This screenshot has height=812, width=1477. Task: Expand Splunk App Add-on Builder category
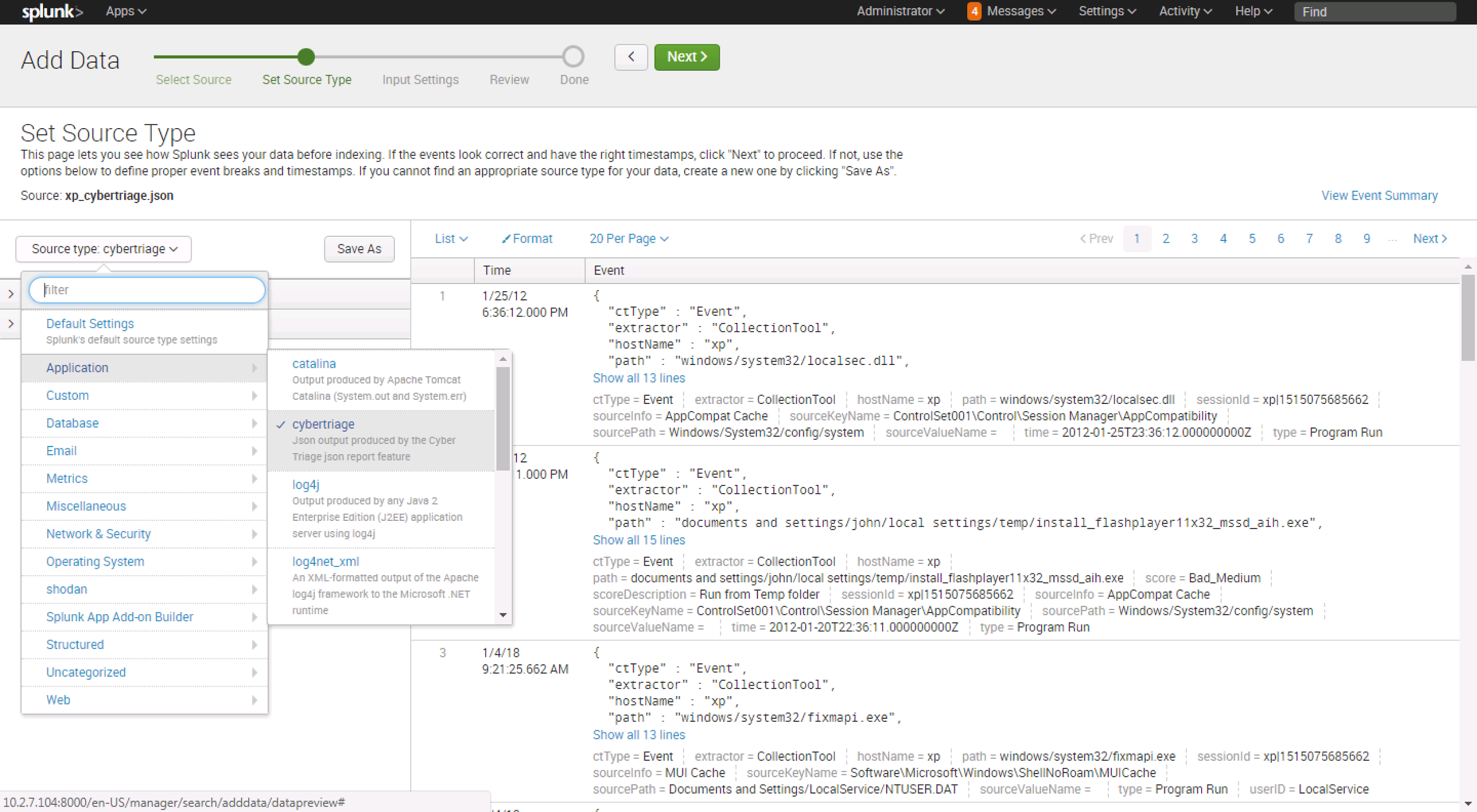pos(144,618)
